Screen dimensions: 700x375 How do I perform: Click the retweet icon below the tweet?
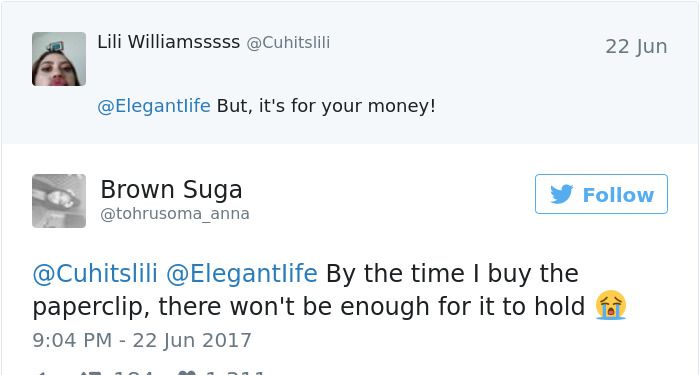90,373
